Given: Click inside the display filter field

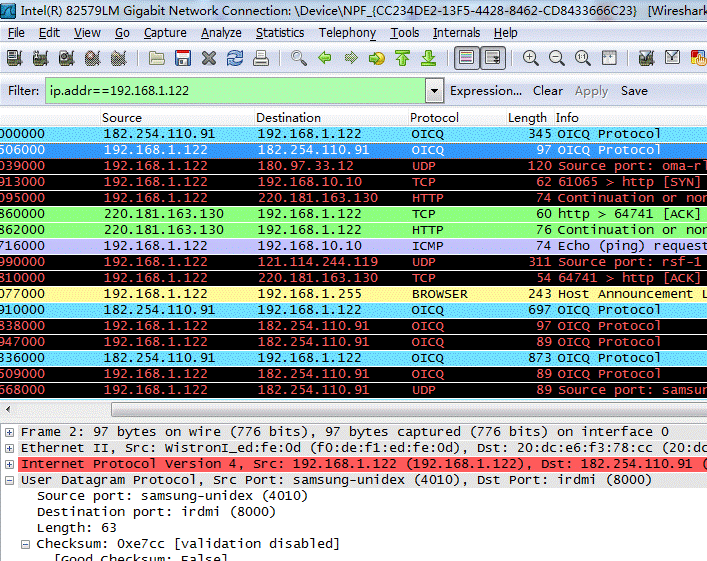Looking at the screenshot, I should pos(235,91).
